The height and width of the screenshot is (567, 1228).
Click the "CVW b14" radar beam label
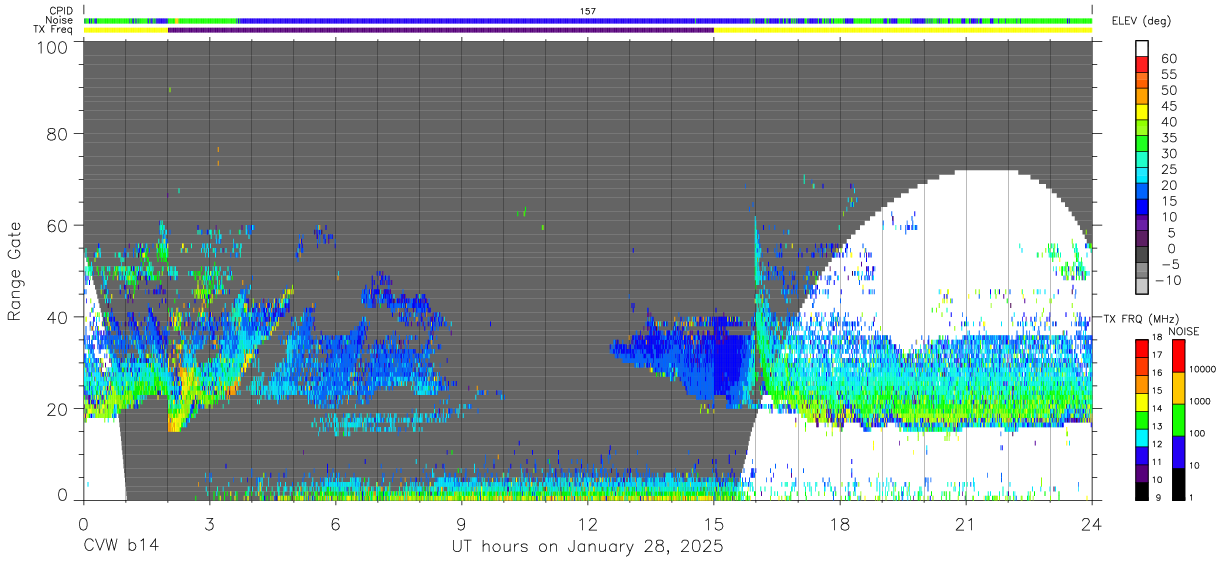pyautogui.click(x=119, y=547)
